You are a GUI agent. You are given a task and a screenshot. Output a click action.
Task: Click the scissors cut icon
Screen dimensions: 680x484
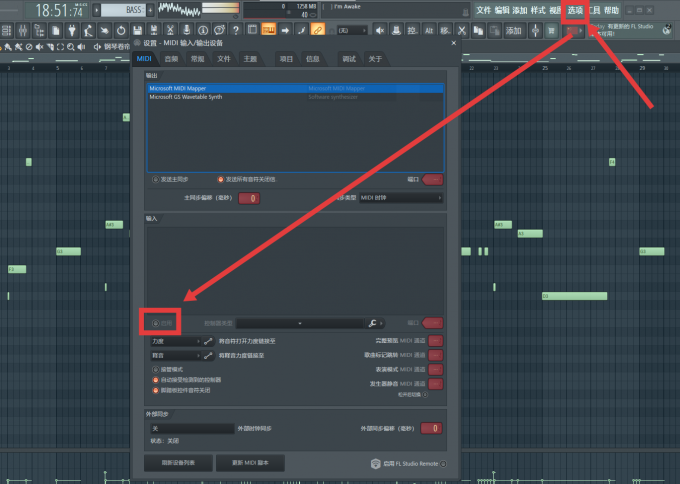coord(462,30)
